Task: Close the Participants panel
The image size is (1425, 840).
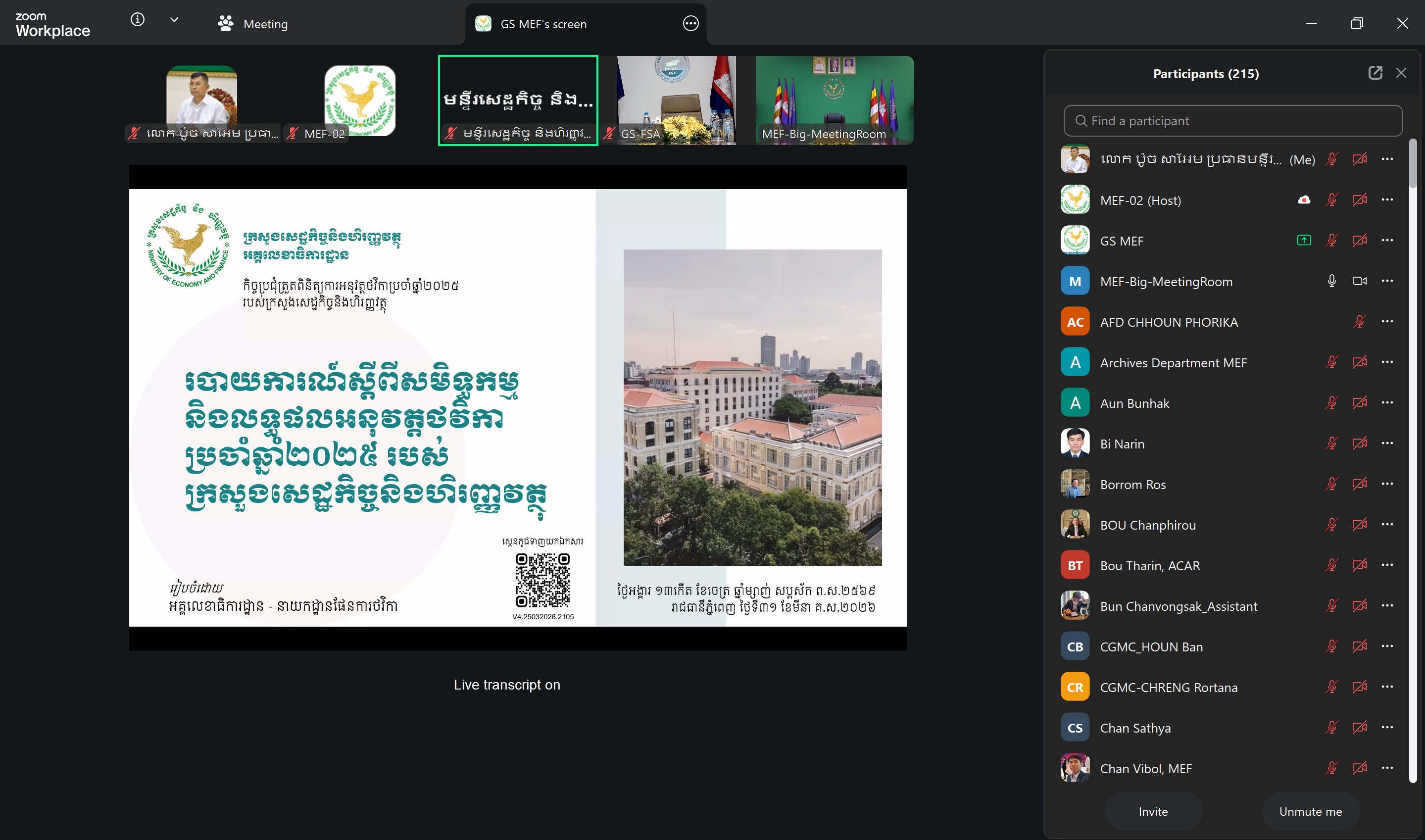Action: coord(1401,73)
